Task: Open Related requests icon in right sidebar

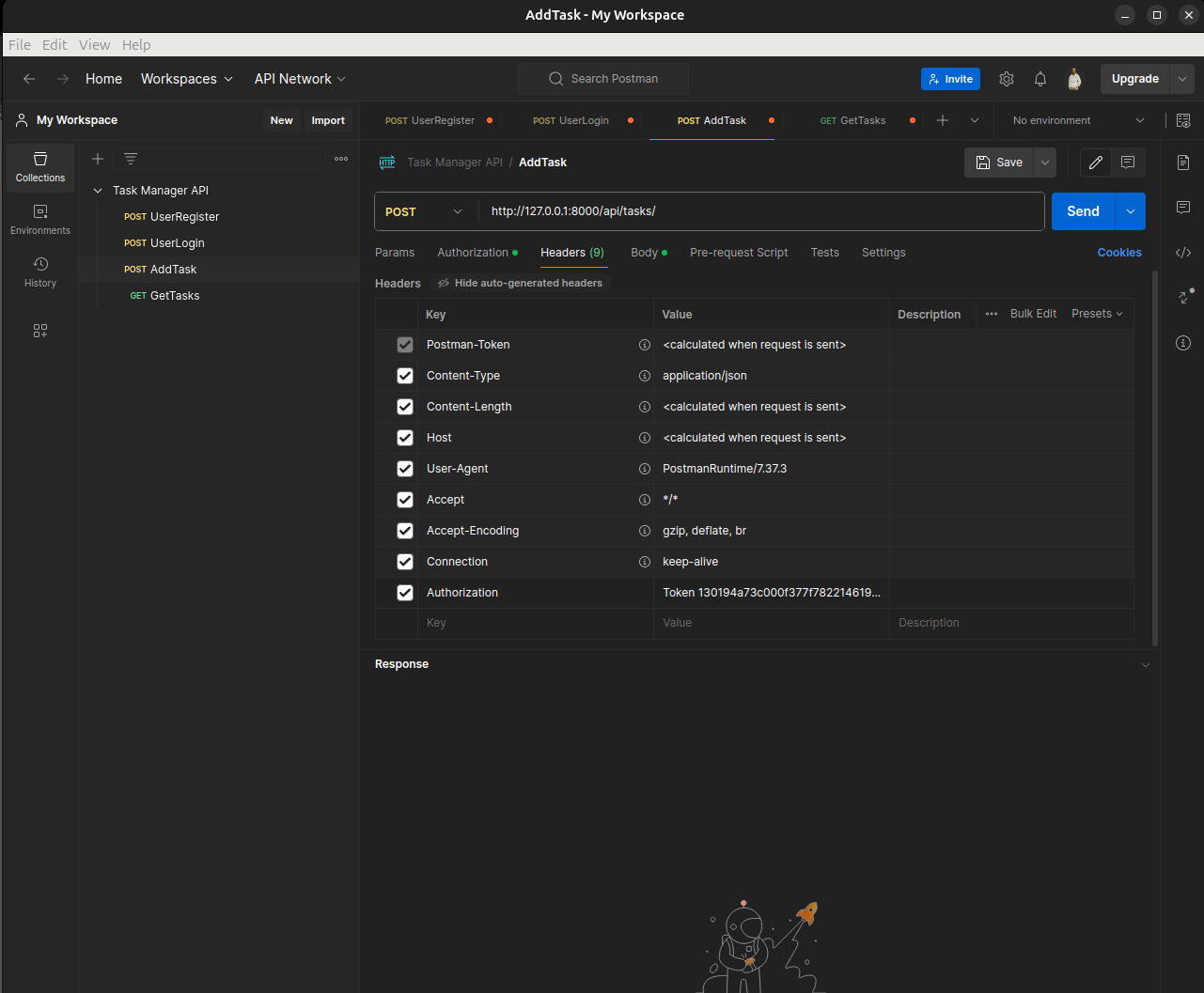Action: (1184, 296)
